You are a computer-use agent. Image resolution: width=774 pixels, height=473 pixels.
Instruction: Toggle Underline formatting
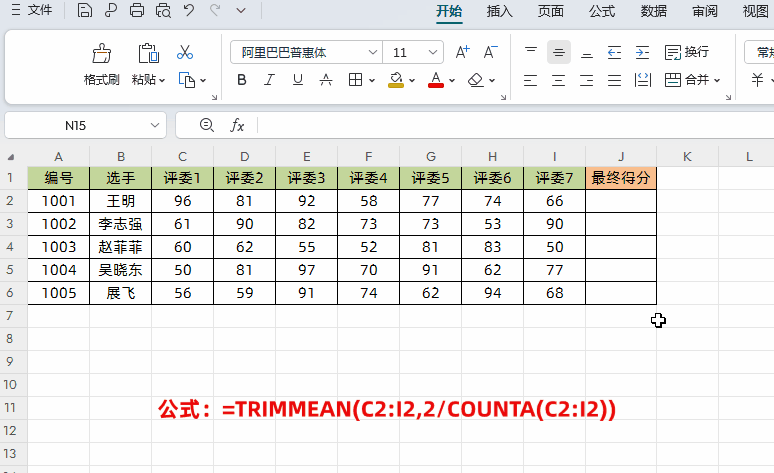pos(298,79)
